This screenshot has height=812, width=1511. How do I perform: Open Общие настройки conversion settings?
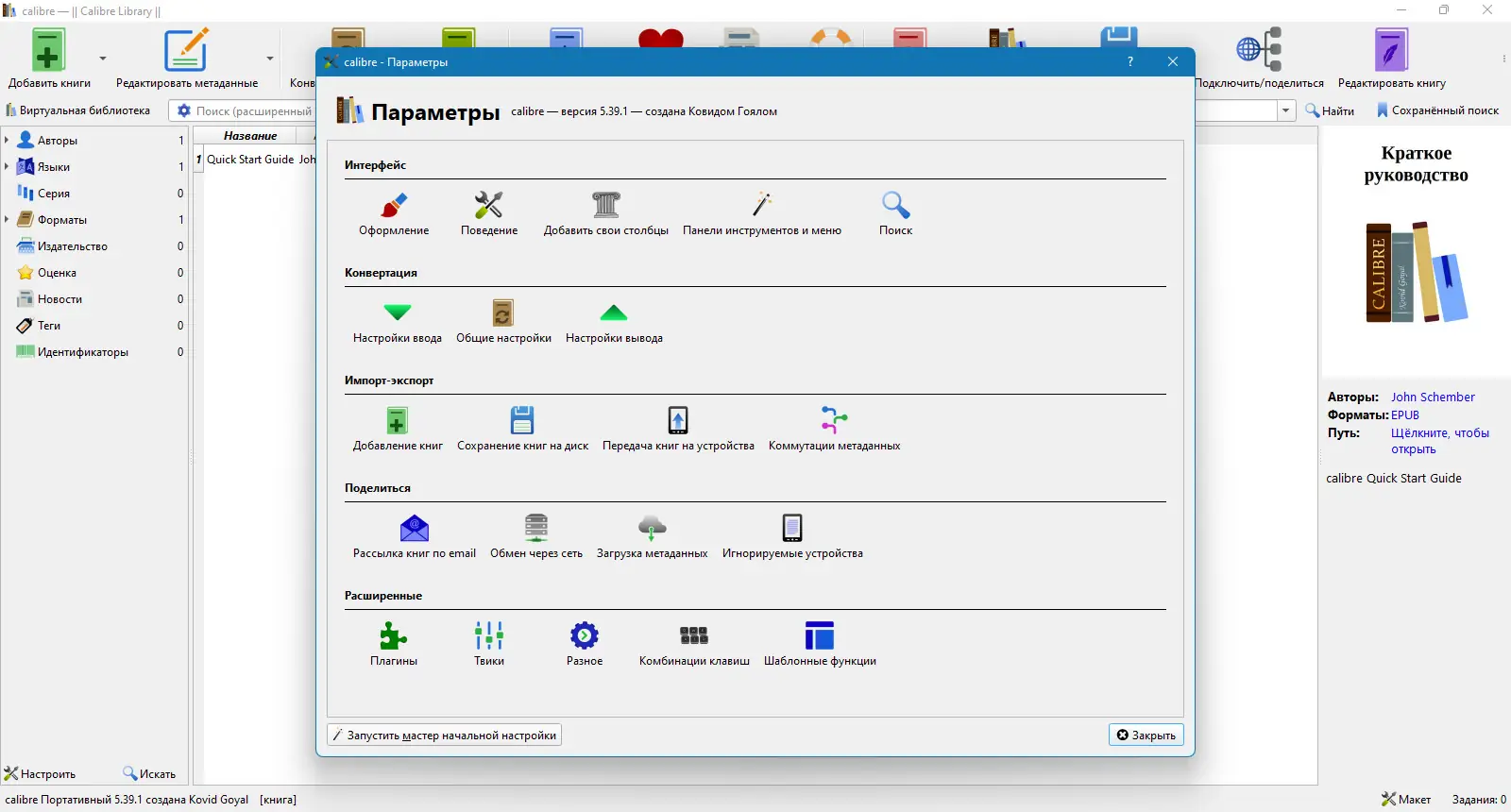click(503, 321)
